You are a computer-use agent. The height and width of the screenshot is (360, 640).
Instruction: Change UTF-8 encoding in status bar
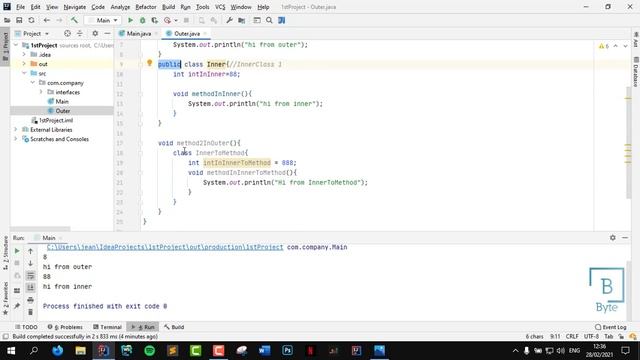click(x=591, y=336)
